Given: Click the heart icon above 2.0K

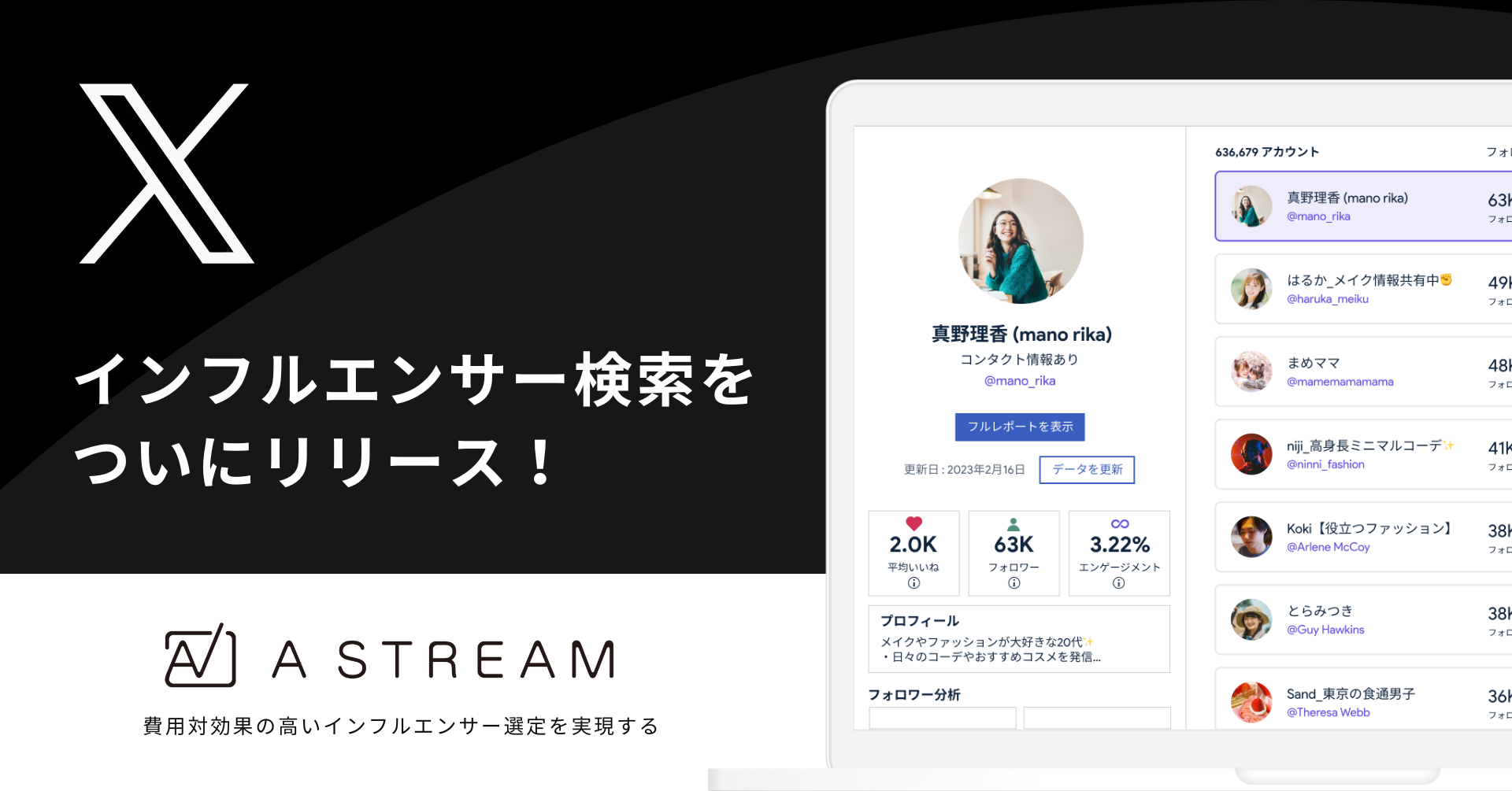Looking at the screenshot, I should [x=913, y=523].
